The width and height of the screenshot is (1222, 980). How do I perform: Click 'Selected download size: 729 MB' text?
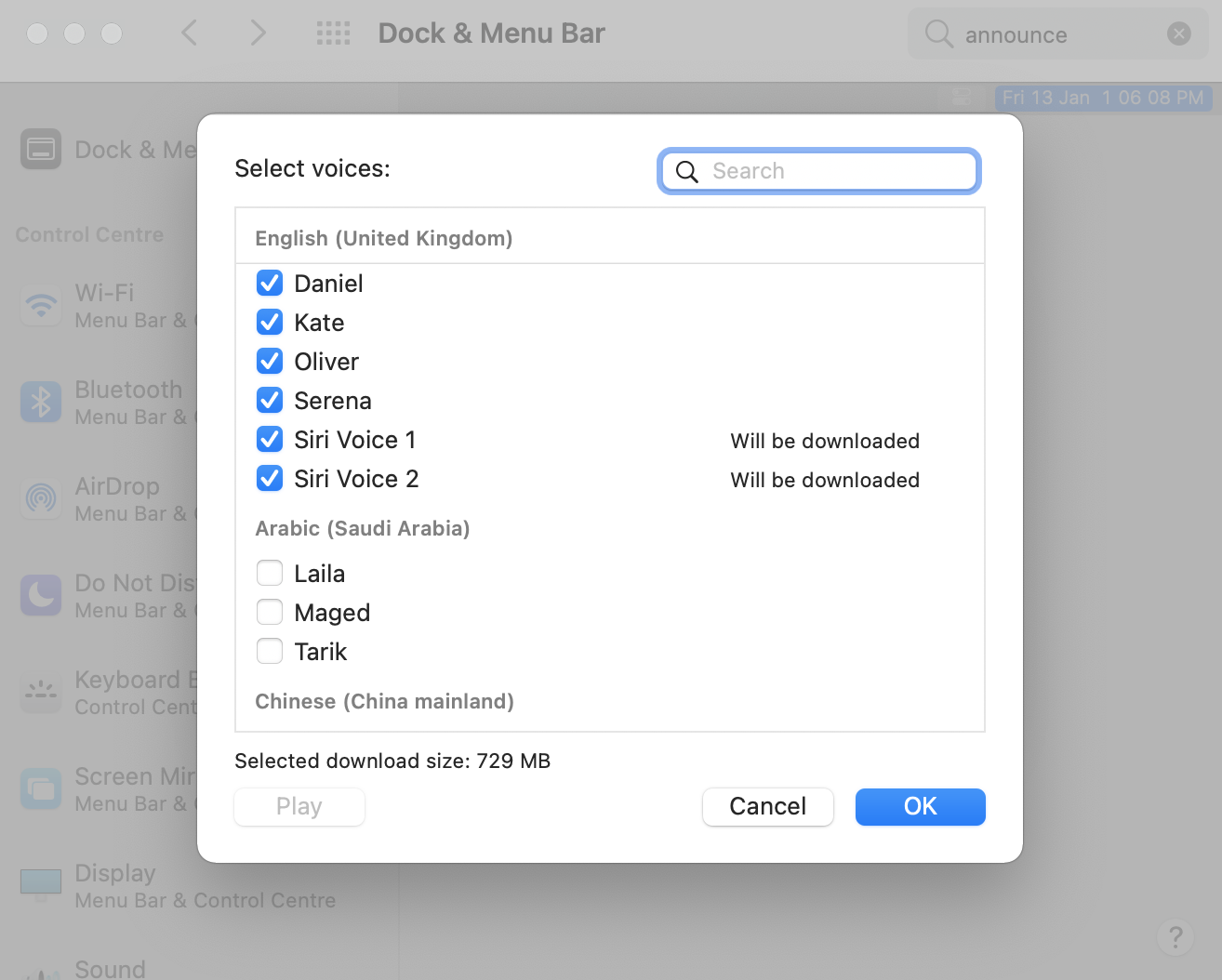click(392, 761)
